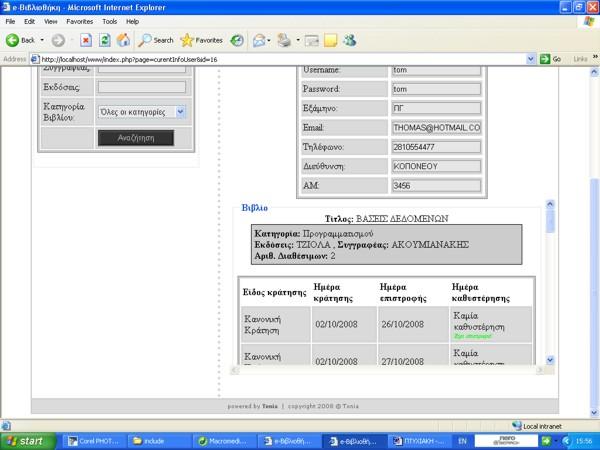Screen dimensions: 600x450
Task: Switch to Corel PHOT... taskbar window
Action: click(x=95, y=441)
